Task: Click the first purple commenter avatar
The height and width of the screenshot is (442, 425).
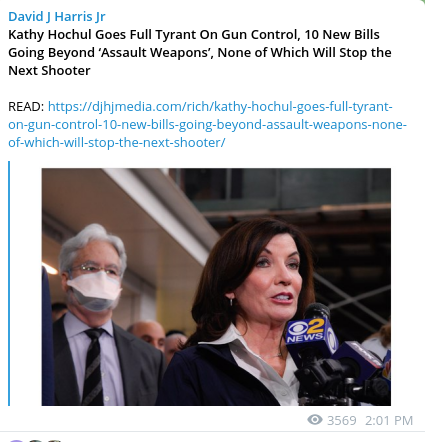Action: (16, 441)
